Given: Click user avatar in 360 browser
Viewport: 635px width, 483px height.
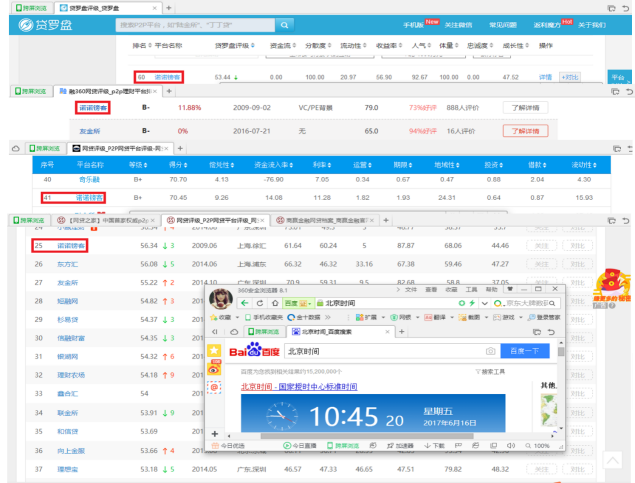Looking at the screenshot, I should (221, 300).
